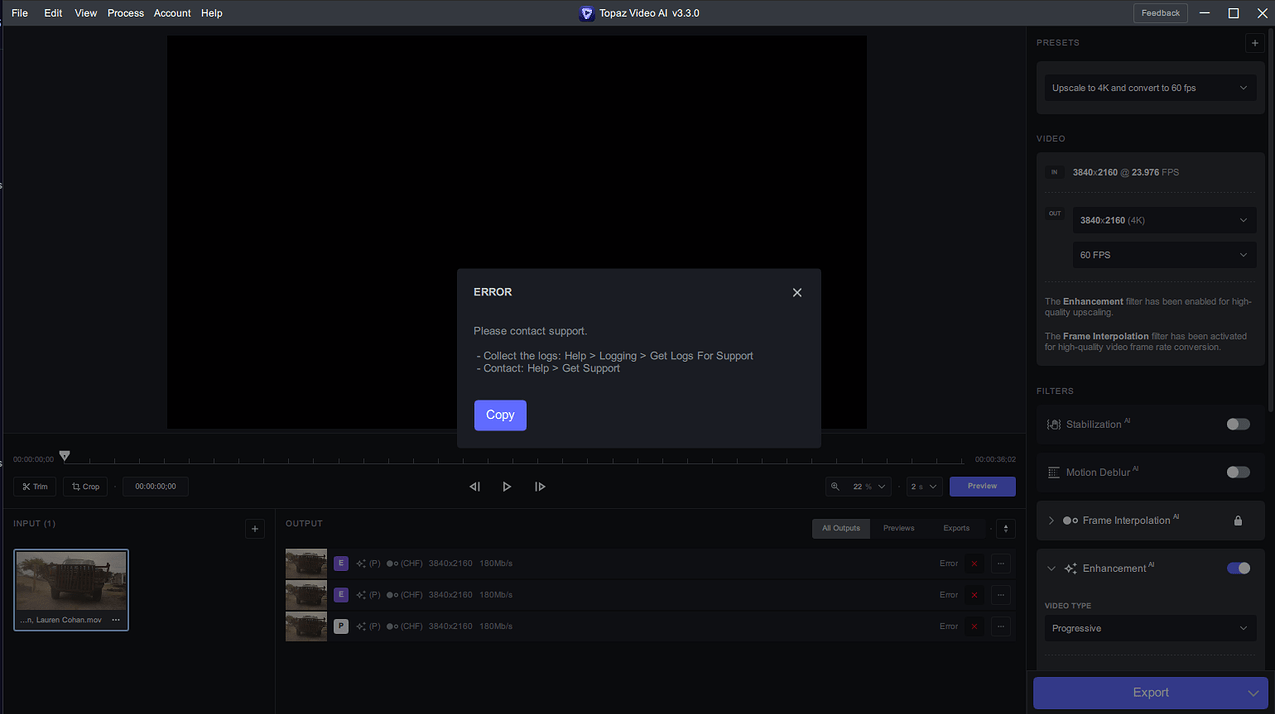This screenshot has height=714, width=1275.
Task: Remove the output row marked with the P badge
Action: pyautogui.click(x=974, y=626)
